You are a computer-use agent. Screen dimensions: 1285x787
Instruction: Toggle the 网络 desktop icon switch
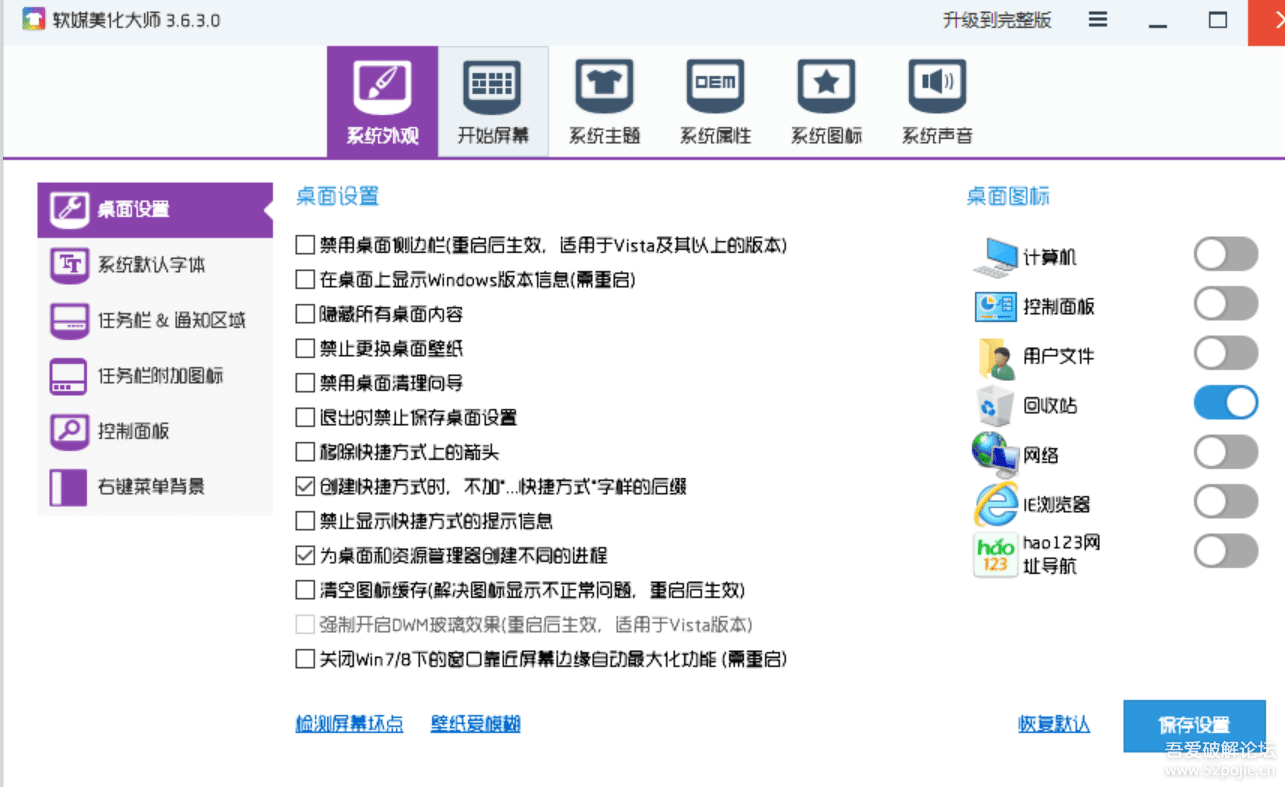(1226, 452)
